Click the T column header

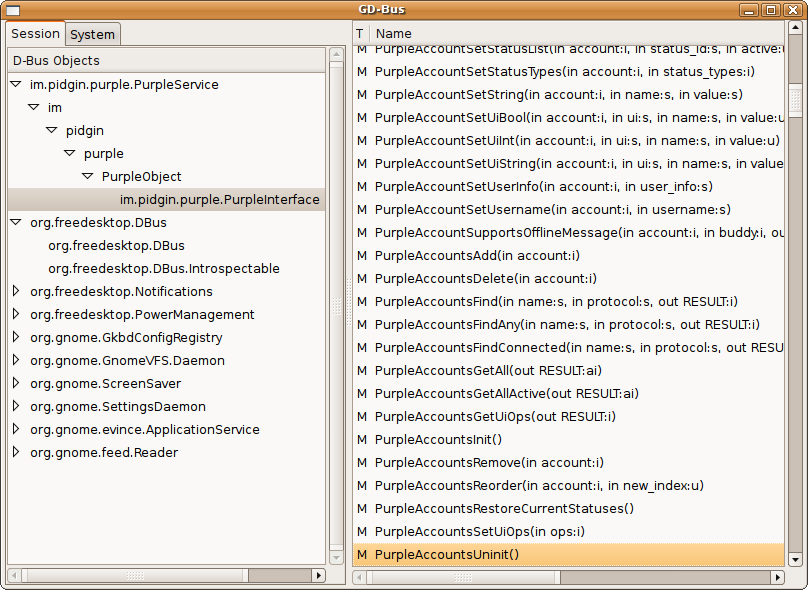click(361, 33)
